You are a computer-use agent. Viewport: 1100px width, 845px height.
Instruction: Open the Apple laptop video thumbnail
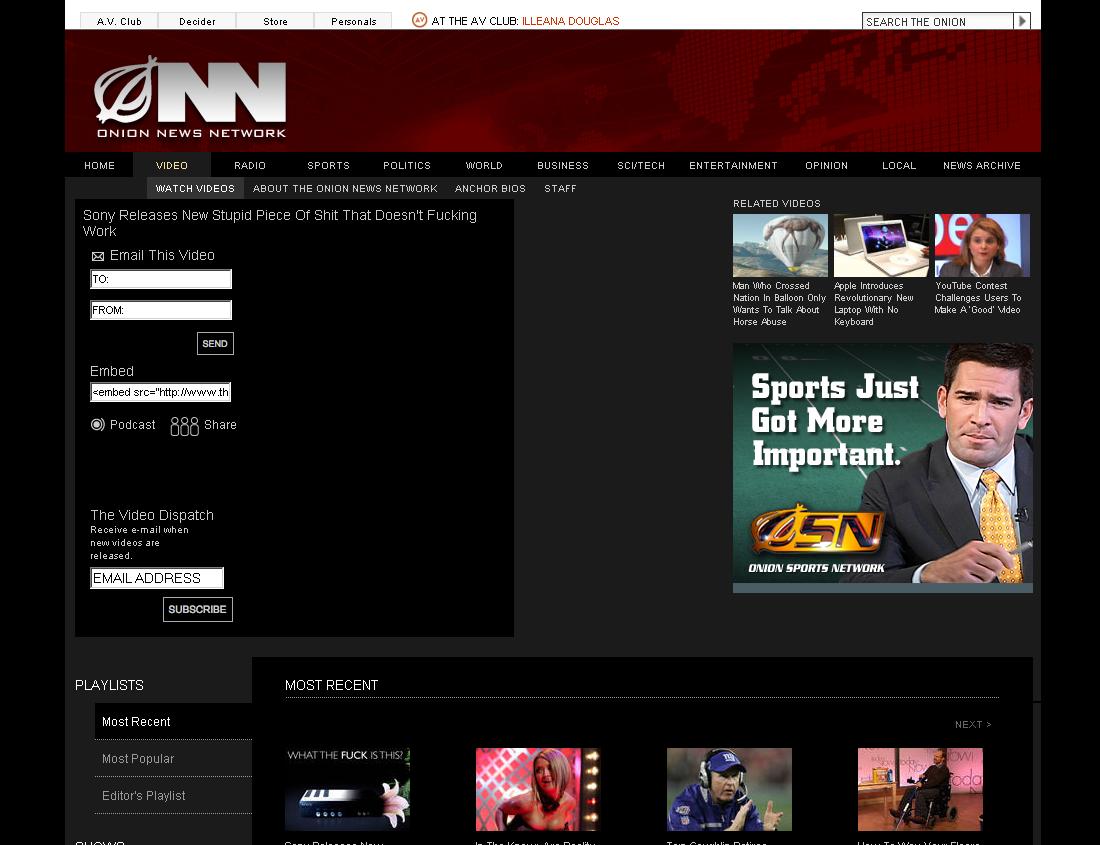click(881, 245)
